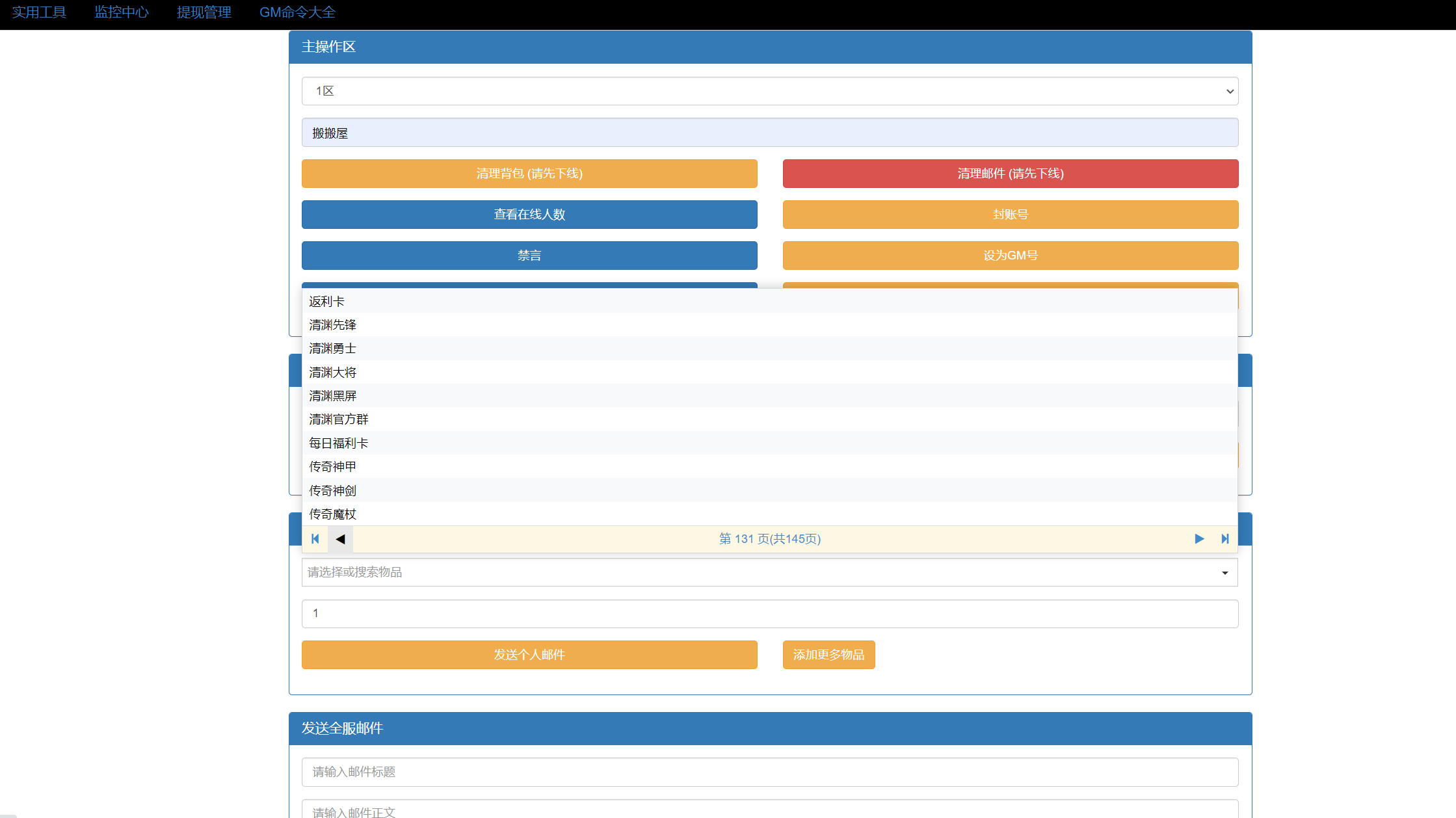1456x818 pixels.
Task: Open GM命令大全 menu item
Action: point(297,12)
